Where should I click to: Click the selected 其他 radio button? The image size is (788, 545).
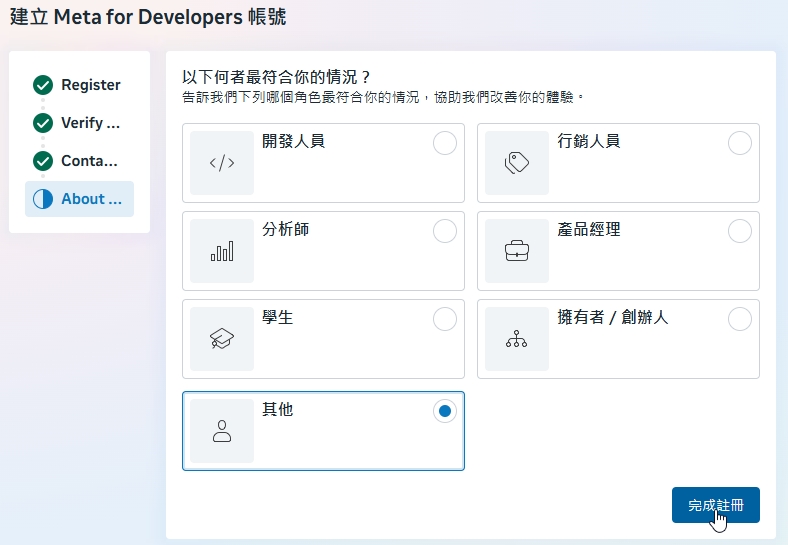[x=445, y=411]
